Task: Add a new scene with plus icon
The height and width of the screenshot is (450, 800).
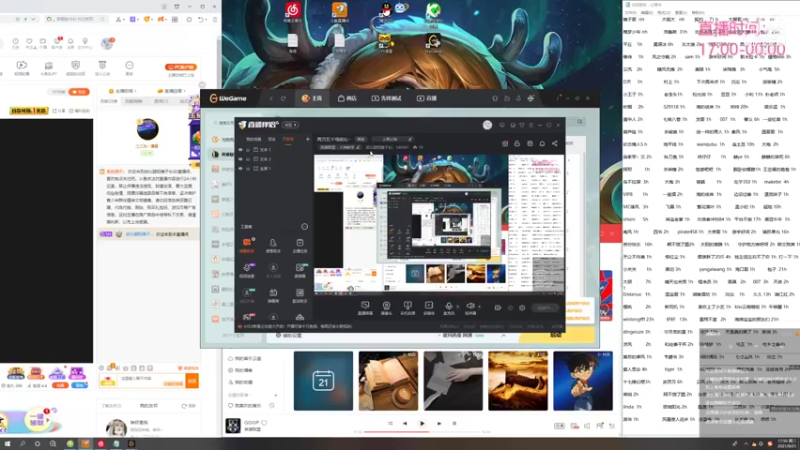Action: (x=308, y=139)
